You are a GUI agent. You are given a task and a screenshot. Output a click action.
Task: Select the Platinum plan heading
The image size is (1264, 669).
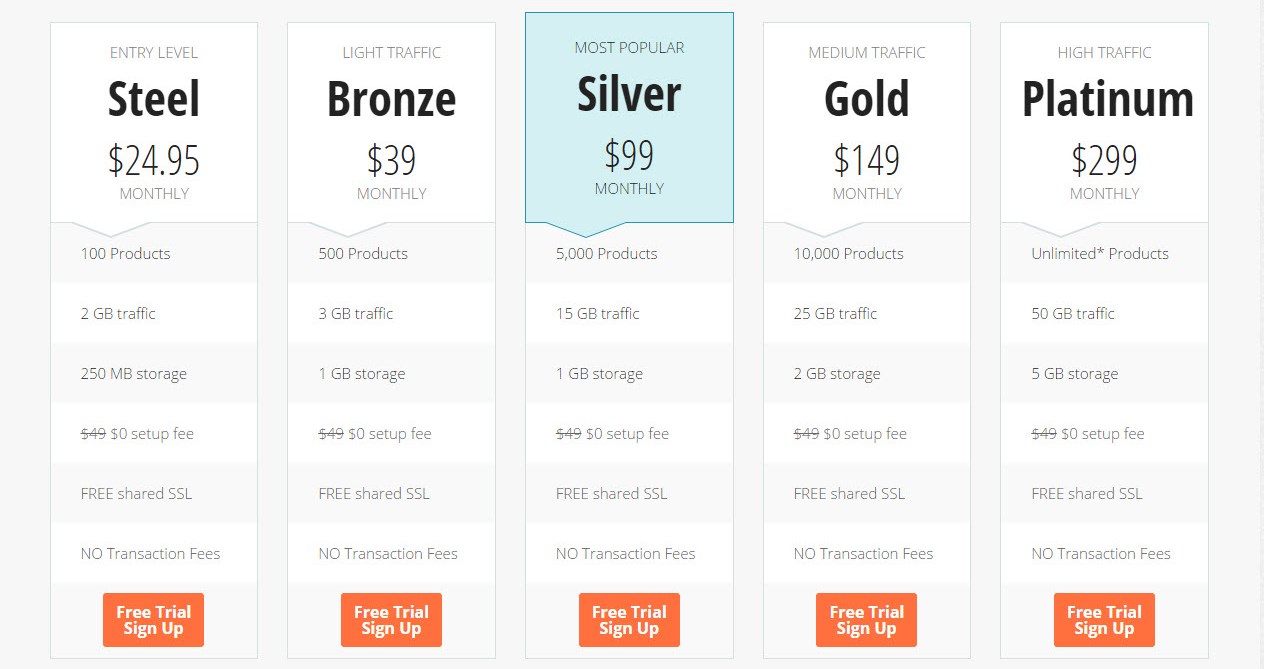[x=1107, y=99]
